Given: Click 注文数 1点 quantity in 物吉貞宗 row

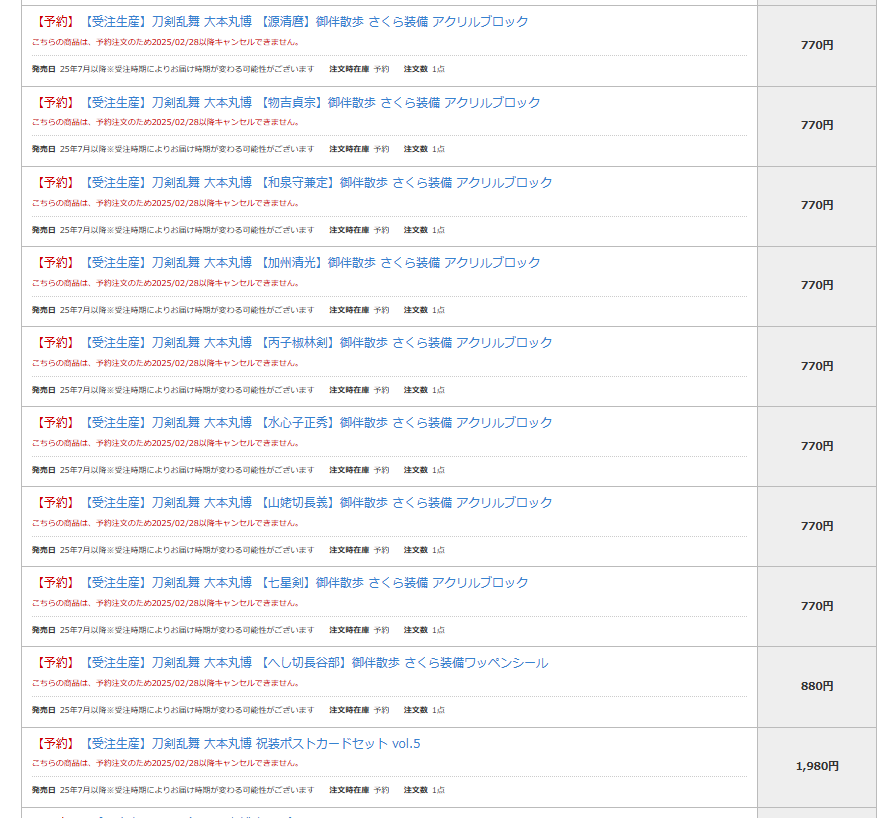Looking at the screenshot, I should tap(424, 149).
